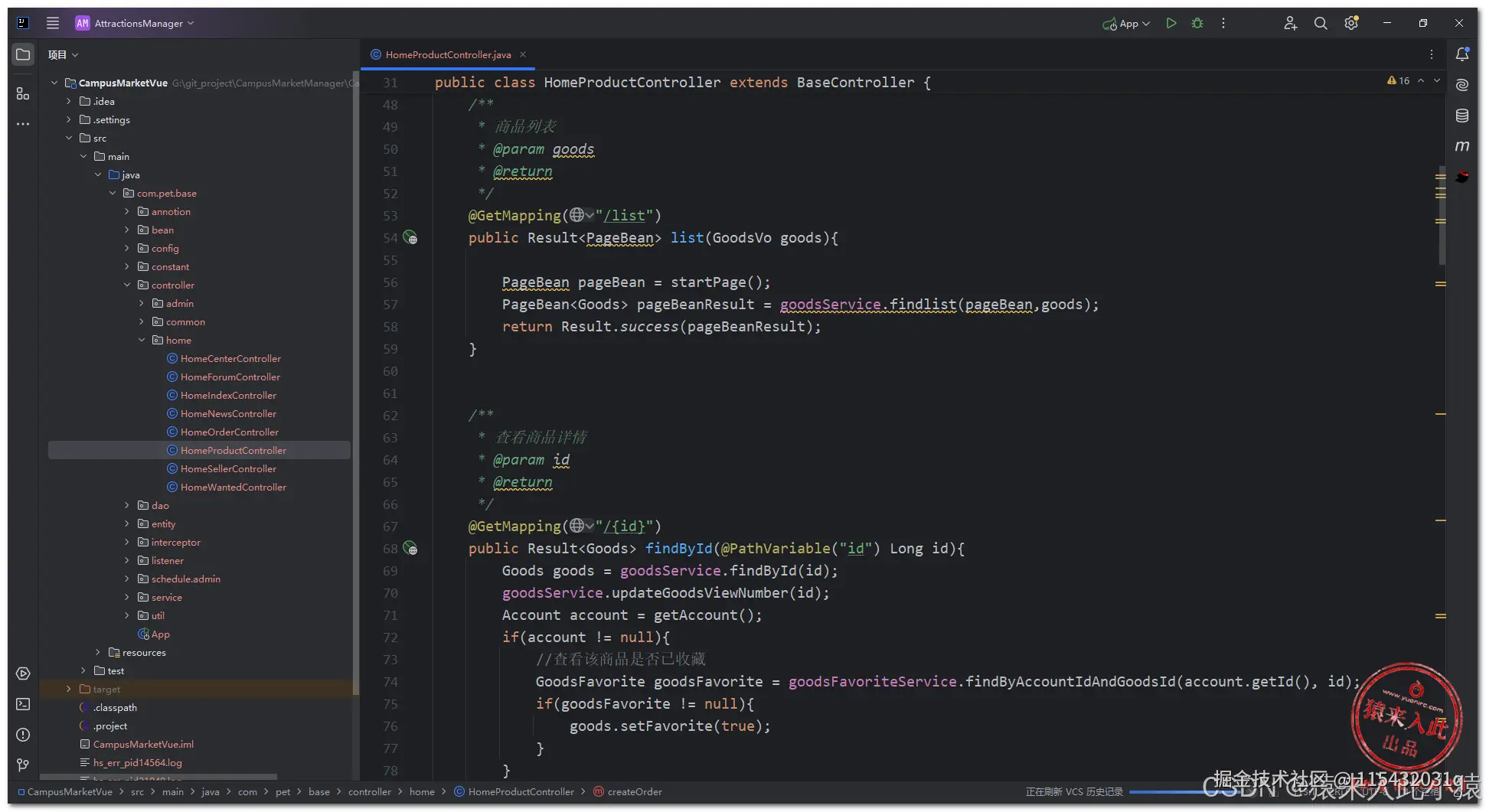
Task: Open Search Everywhere magnifier
Action: coord(1321,23)
